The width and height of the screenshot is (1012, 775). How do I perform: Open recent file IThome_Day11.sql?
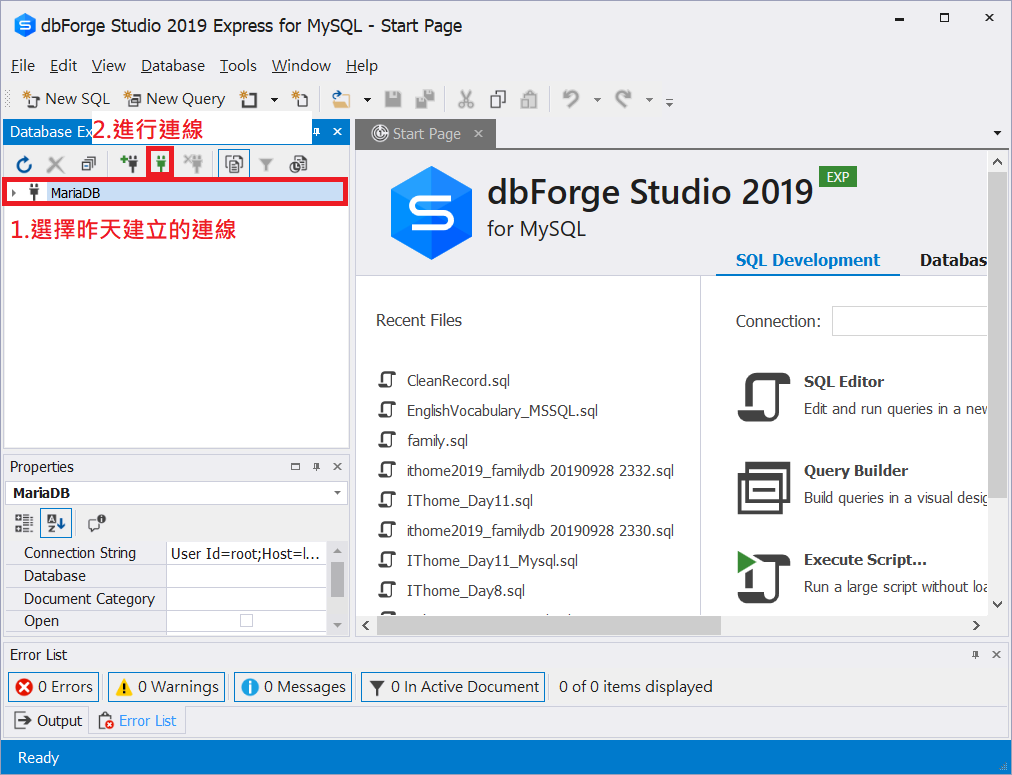click(470, 501)
